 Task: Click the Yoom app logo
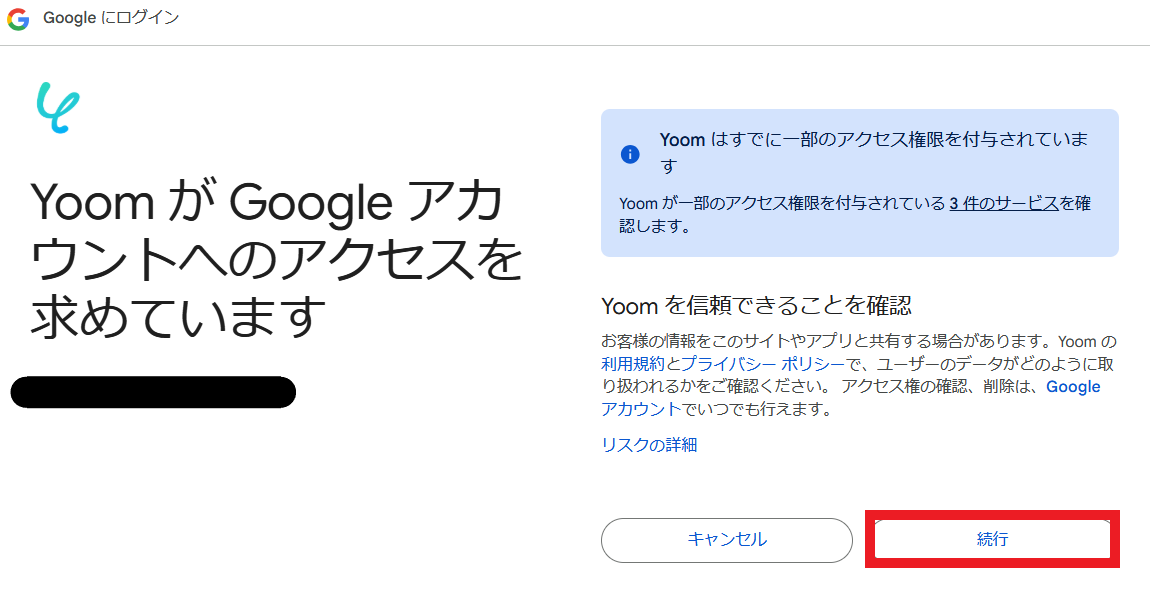57,108
